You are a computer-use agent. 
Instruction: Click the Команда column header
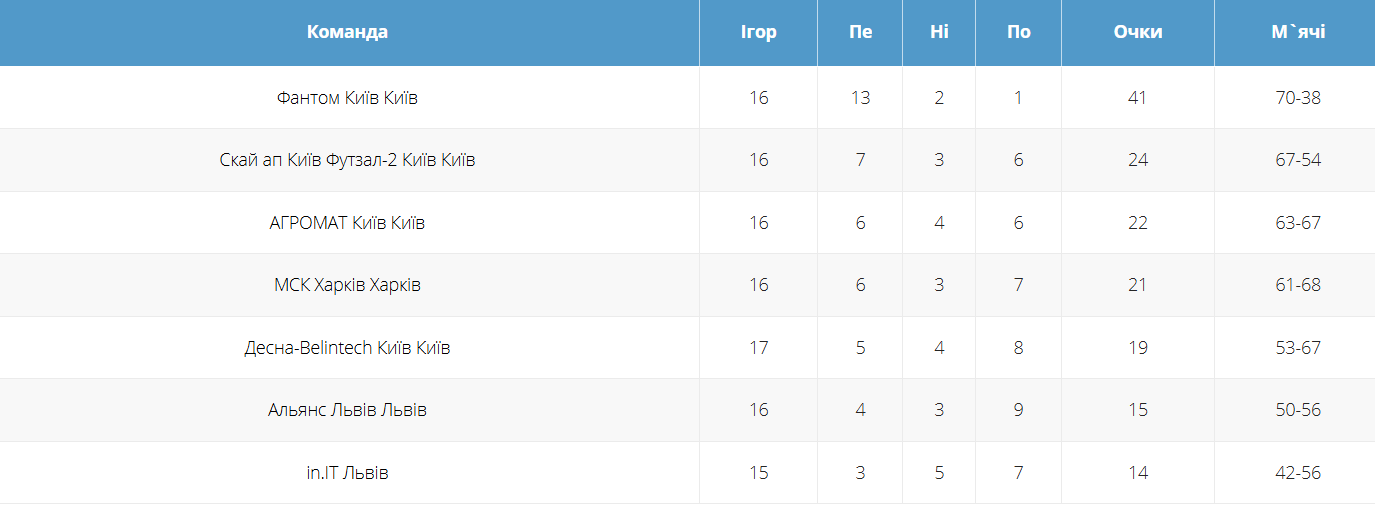pyautogui.click(x=347, y=32)
